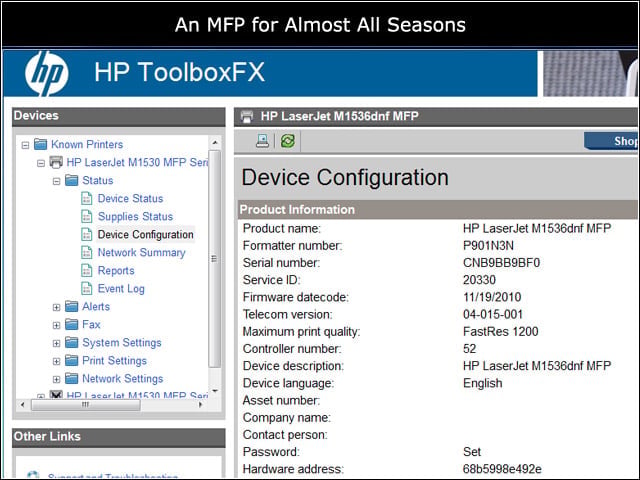The image size is (640, 480).
Task: Click the Telecom version 04-015-001
Action: (493, 314)
